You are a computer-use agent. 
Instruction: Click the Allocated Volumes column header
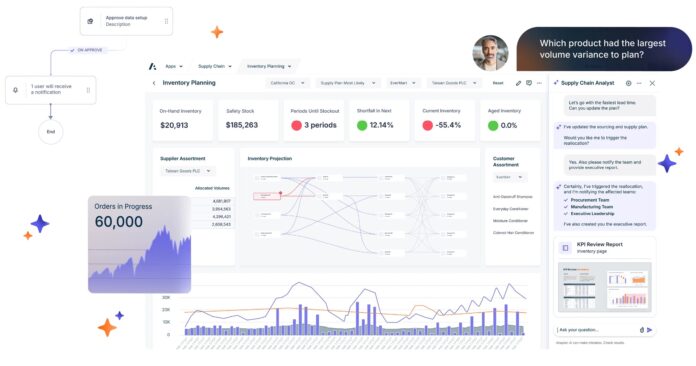212,188
